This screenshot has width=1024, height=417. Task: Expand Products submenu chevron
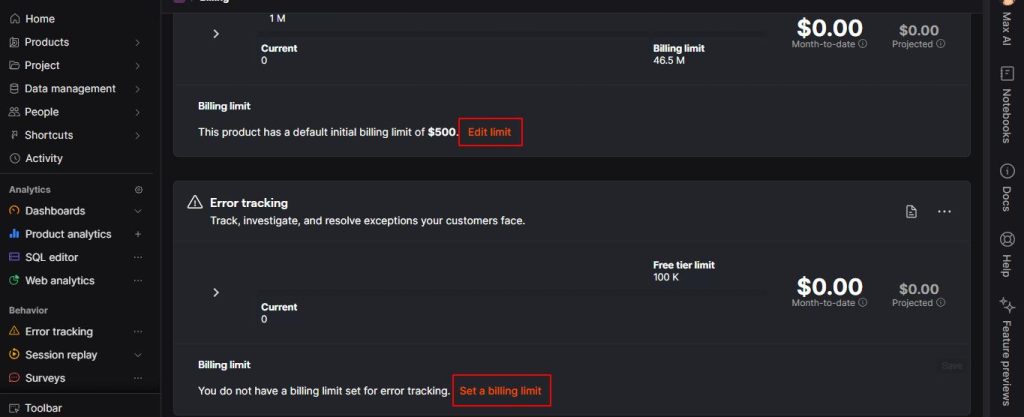pos(138,42)
